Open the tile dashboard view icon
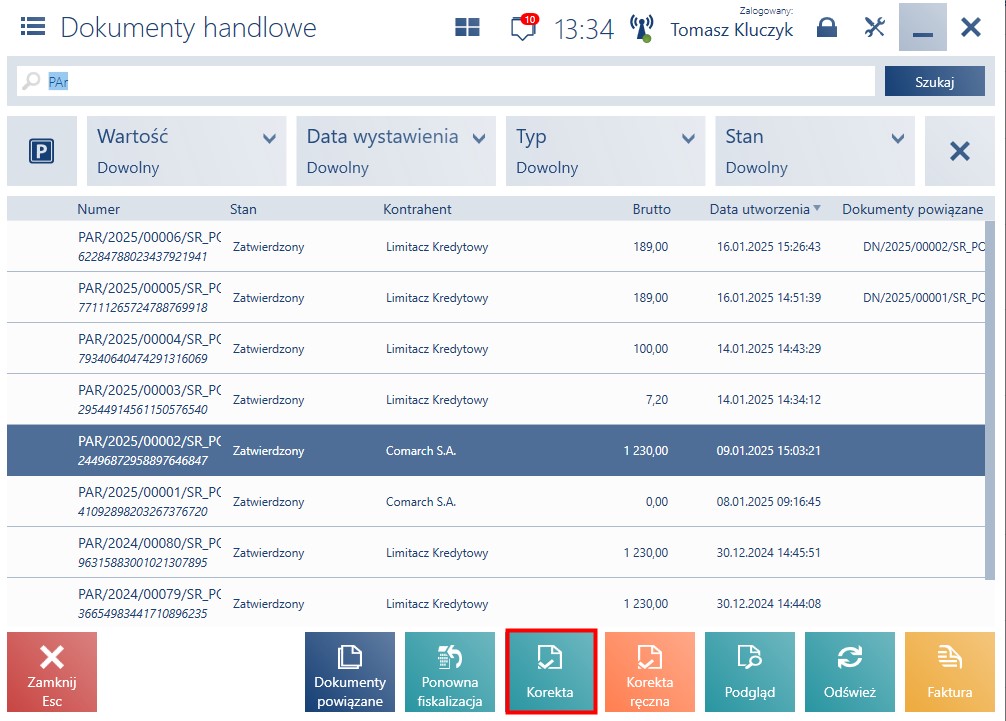Image resolution: width=1006 pixels, height=721 pixels. point(467,27)
